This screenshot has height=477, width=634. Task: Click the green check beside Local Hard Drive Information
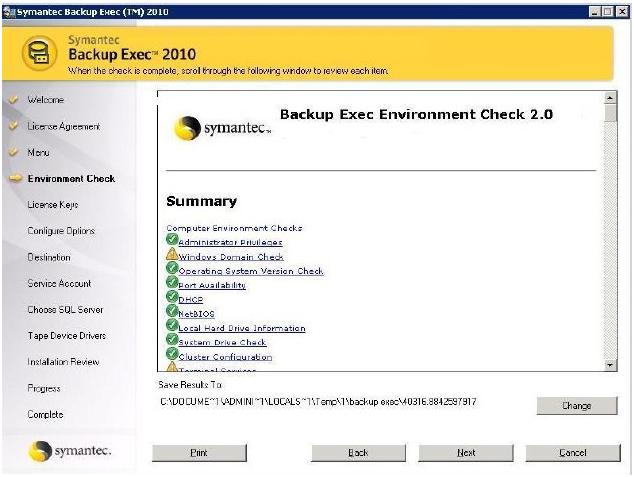click(x=172, y=325)
